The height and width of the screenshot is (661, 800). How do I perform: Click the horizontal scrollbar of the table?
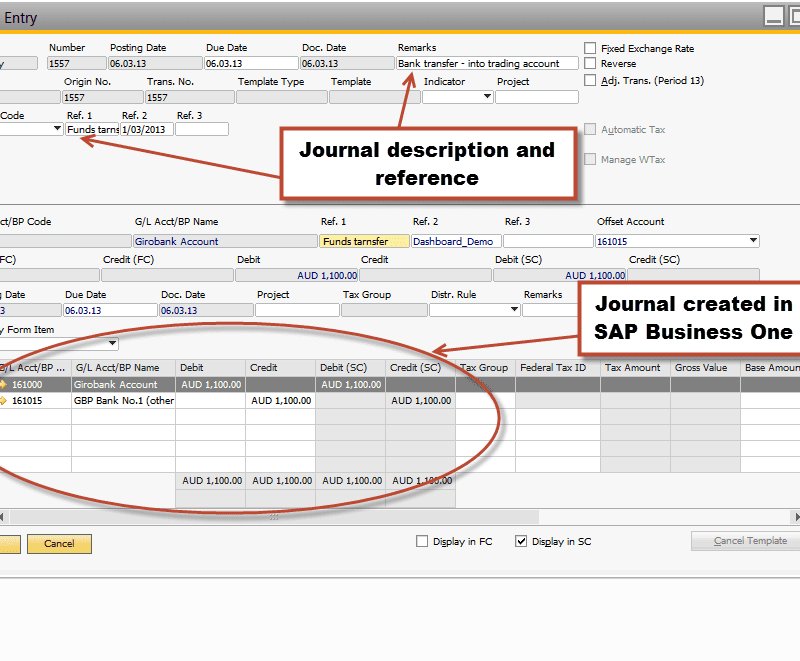click(274, 517)
